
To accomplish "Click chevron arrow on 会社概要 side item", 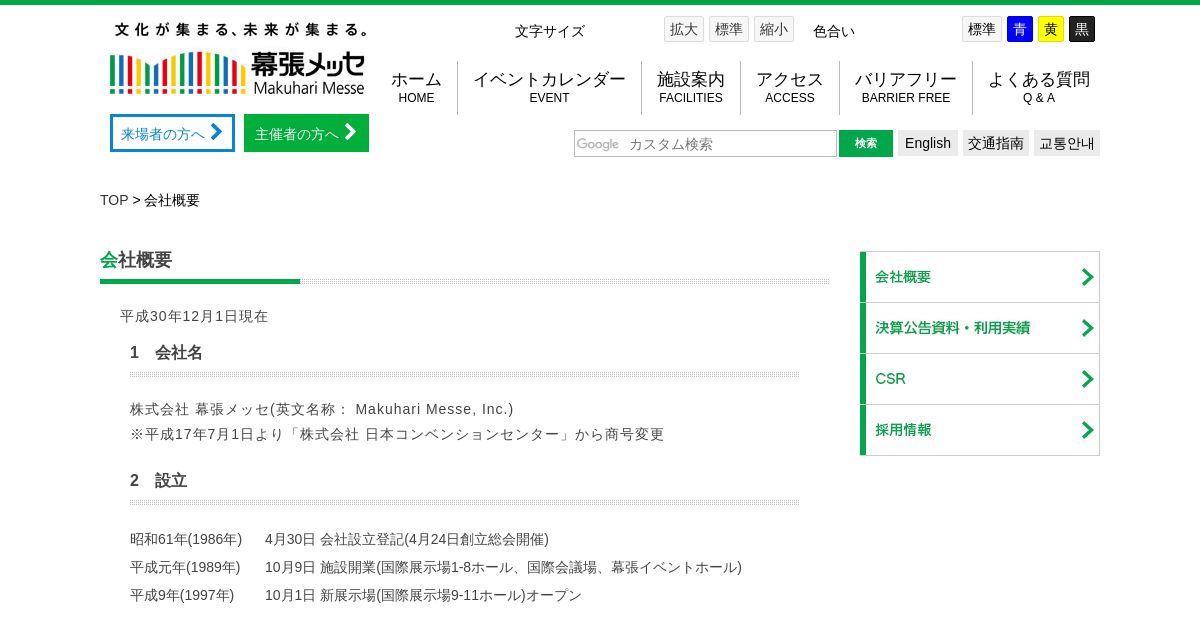I will coord(1088,277).
